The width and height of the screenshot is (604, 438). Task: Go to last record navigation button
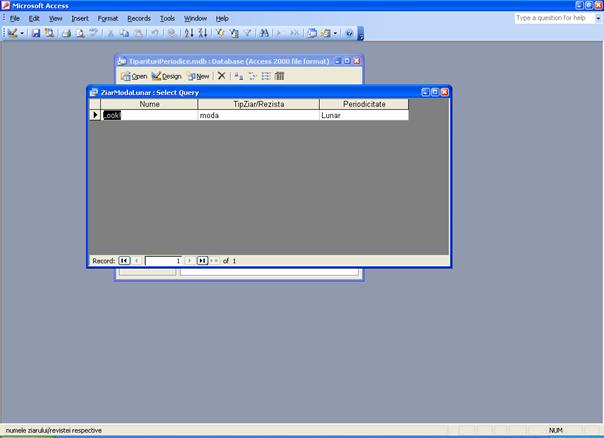click(202, 260)
